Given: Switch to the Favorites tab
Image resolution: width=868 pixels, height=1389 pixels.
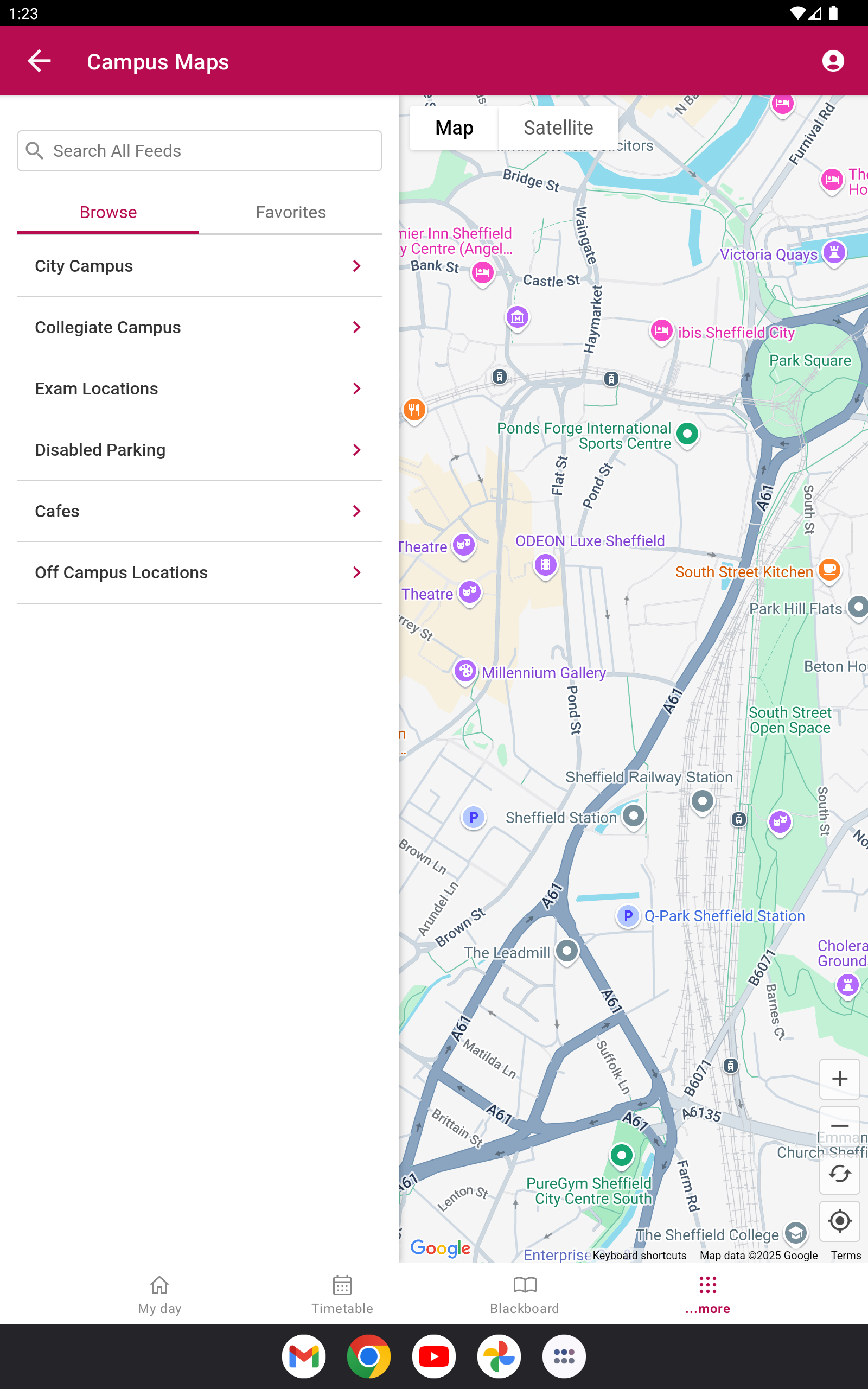Looking at the screenshot, I should [x=290, y=212].
